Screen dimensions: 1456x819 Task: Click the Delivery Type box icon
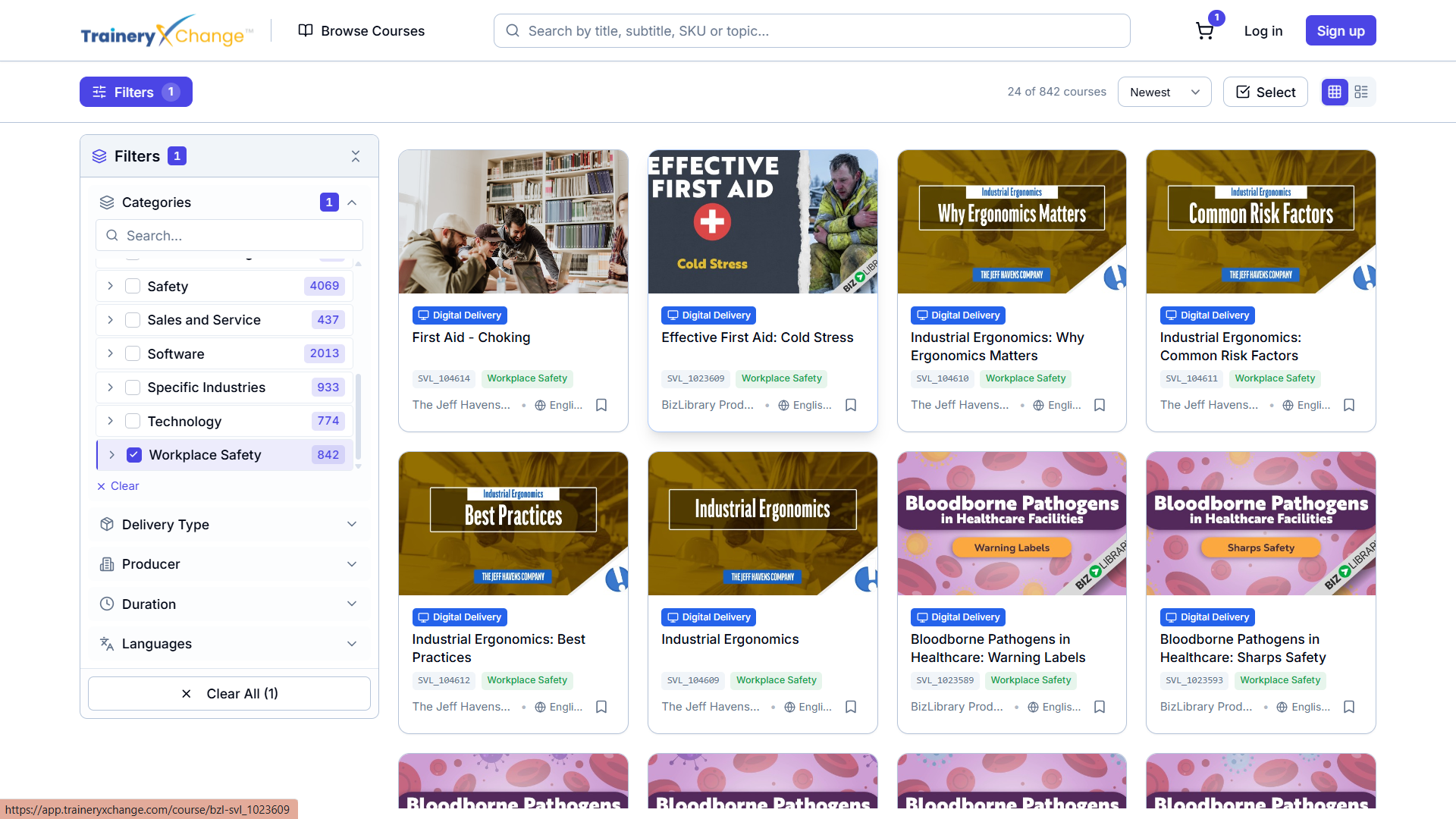tap(107, 524)
